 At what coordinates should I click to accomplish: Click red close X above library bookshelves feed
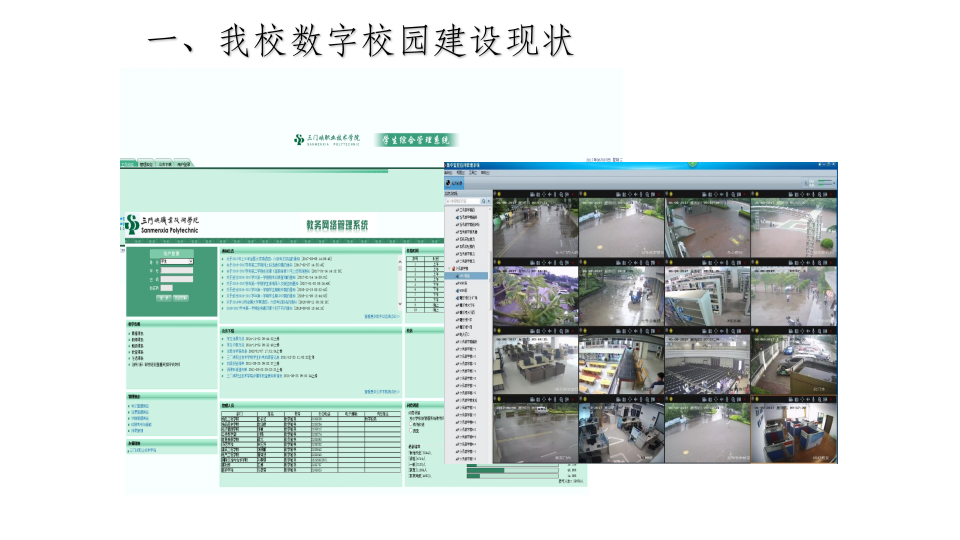744,263
